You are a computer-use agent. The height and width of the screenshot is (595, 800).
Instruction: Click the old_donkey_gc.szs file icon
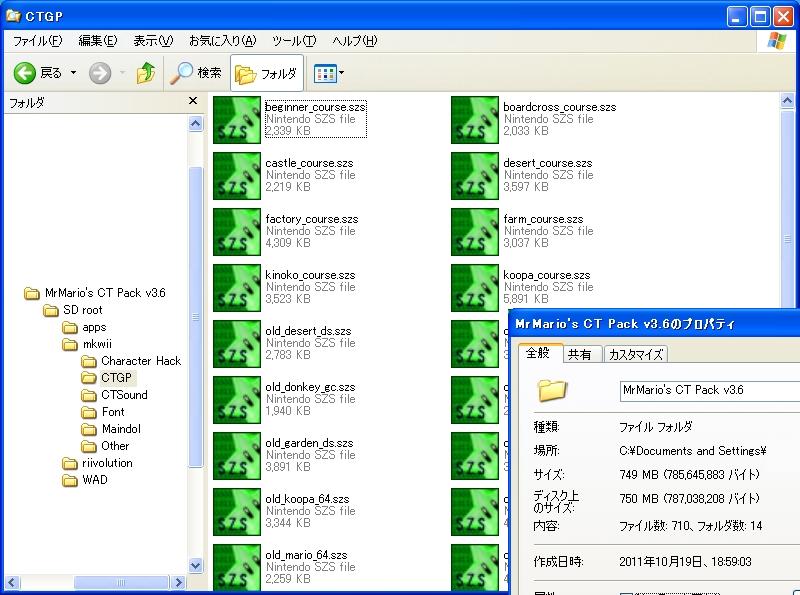[237, 400]
